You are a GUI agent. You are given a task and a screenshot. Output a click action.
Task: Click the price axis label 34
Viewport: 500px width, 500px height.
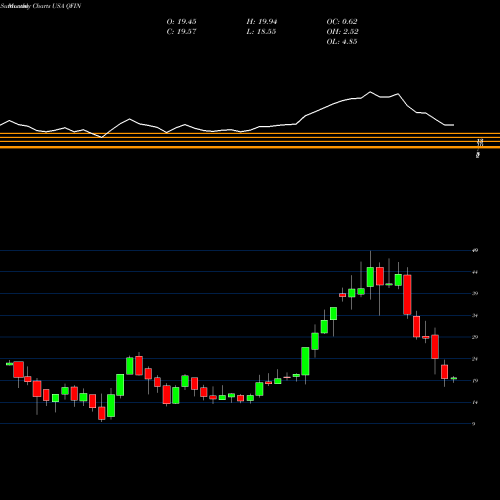pos(475,315)
